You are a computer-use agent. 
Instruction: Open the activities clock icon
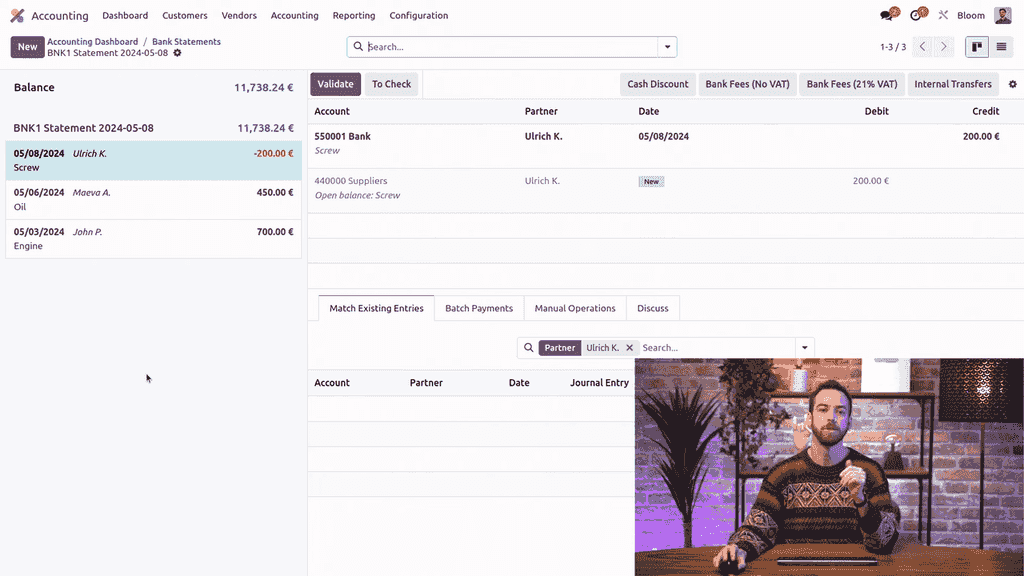click(x=918, y=15)
